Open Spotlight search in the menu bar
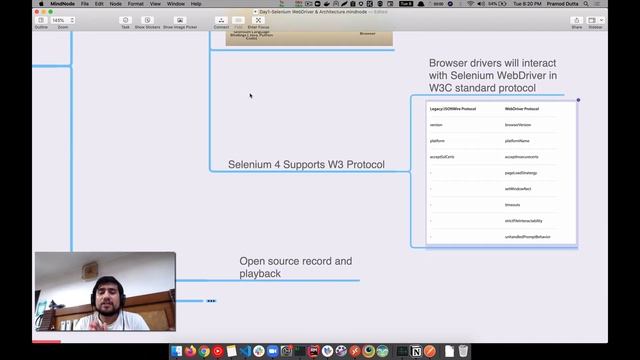The width and height of the screenshot is (640, 360). tap(586, 4)
